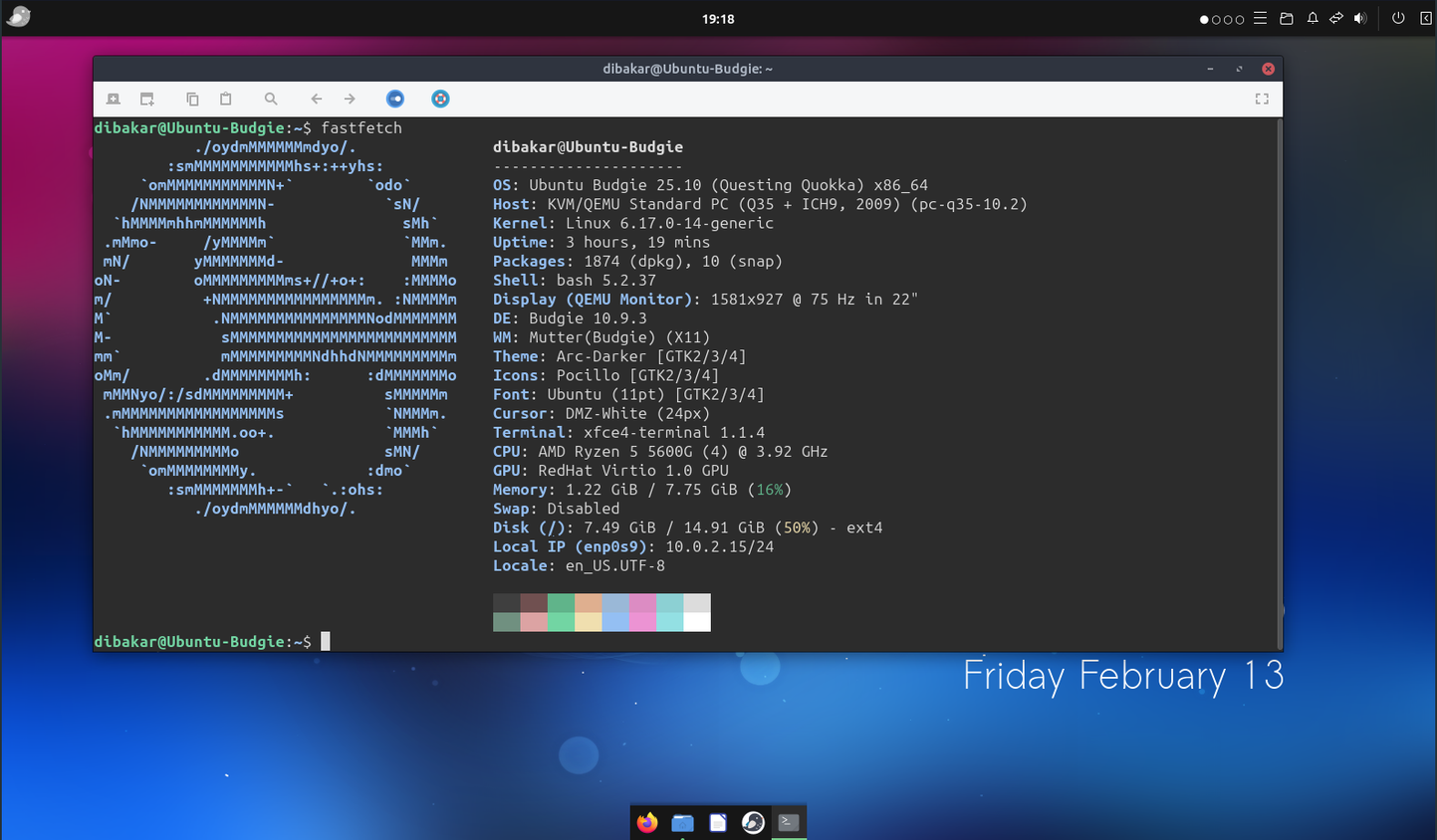Click the 19:18 clock in top panel
Image resolution: width=1437 pixels, height=840 pixels.
(x=718, y=19)
